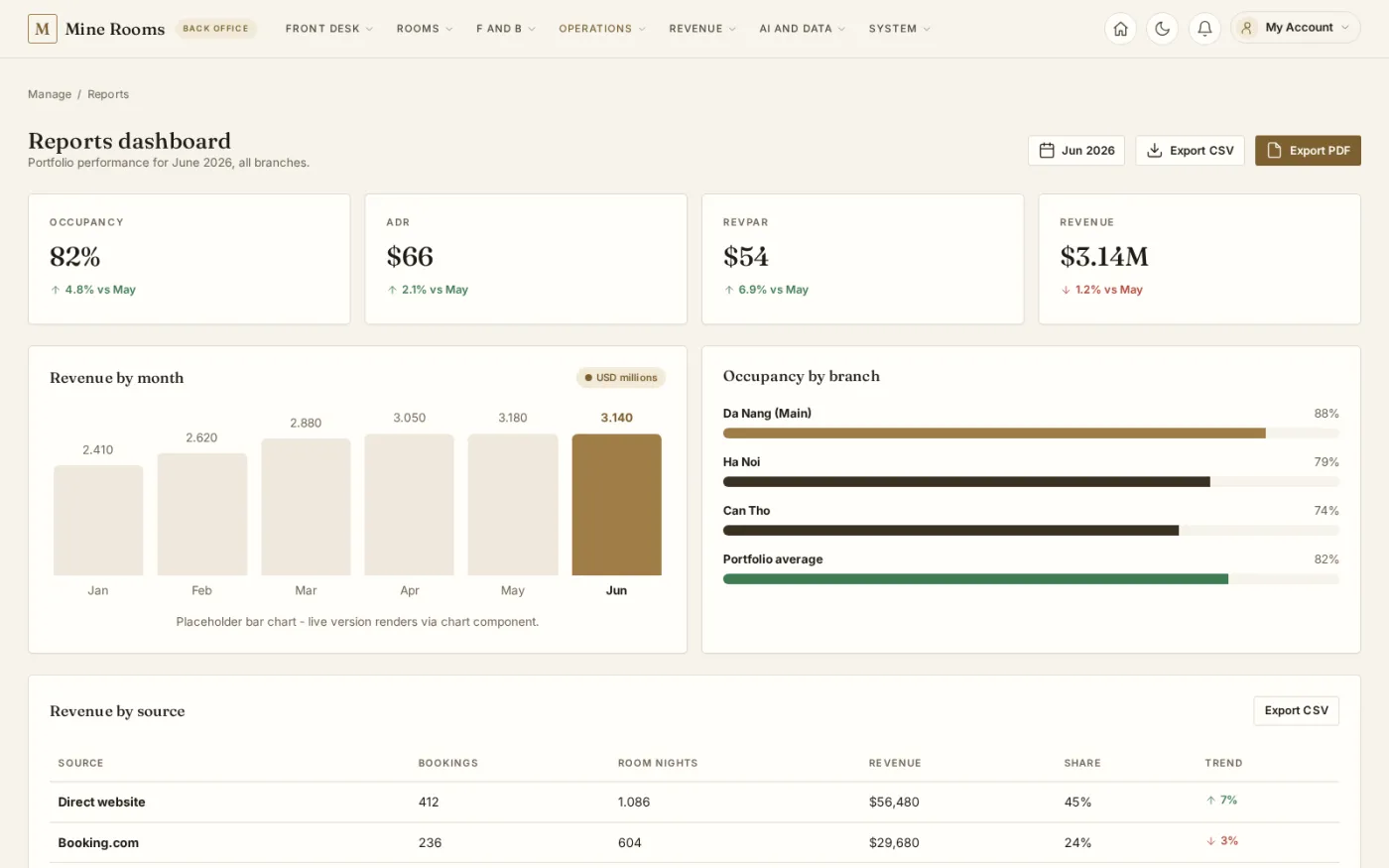Select the Jan revenue bar
1389x868 pixels.
[x=98, y=521]
